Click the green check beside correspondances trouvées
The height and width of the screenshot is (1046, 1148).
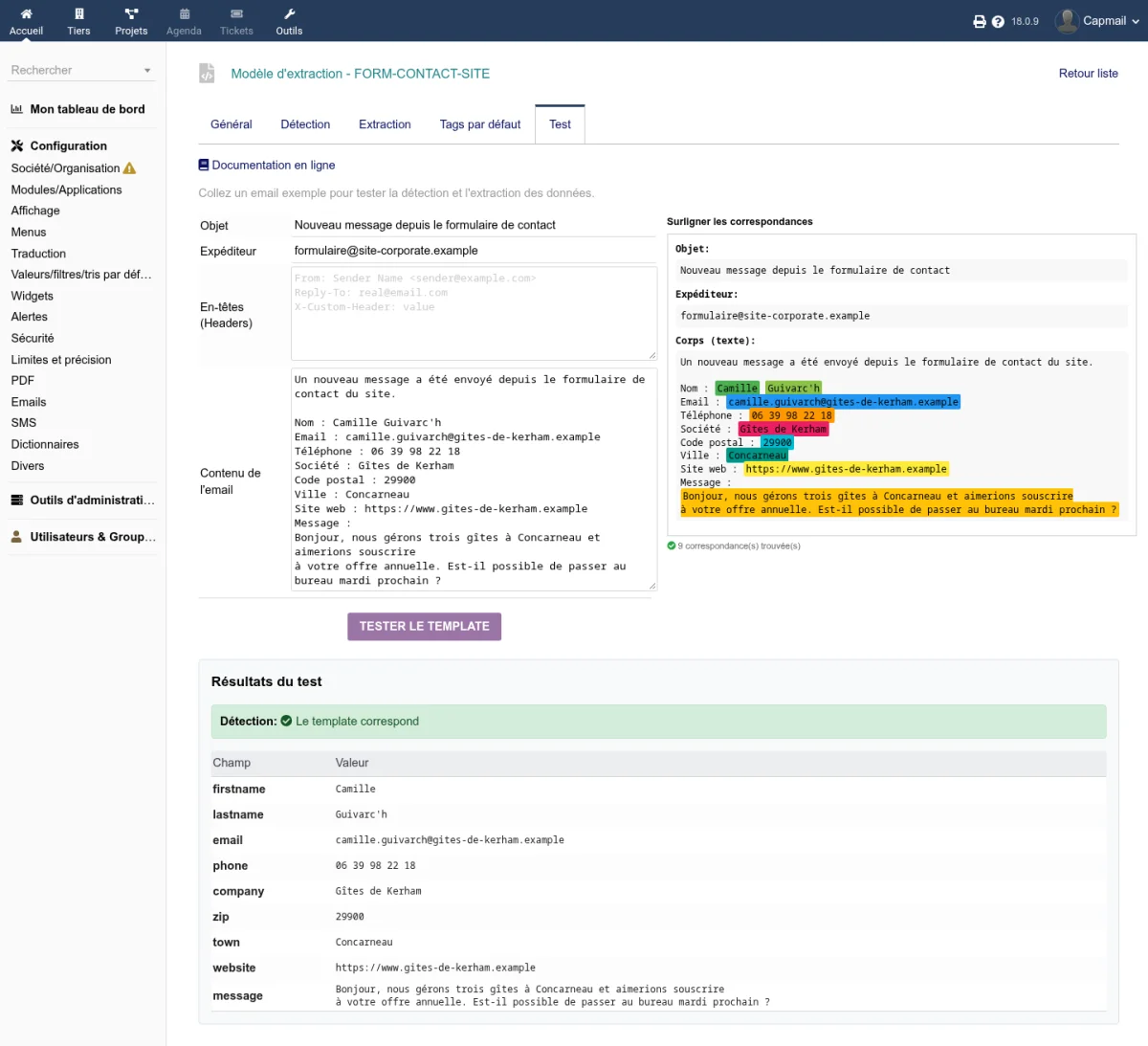click(x=672, y=545)
